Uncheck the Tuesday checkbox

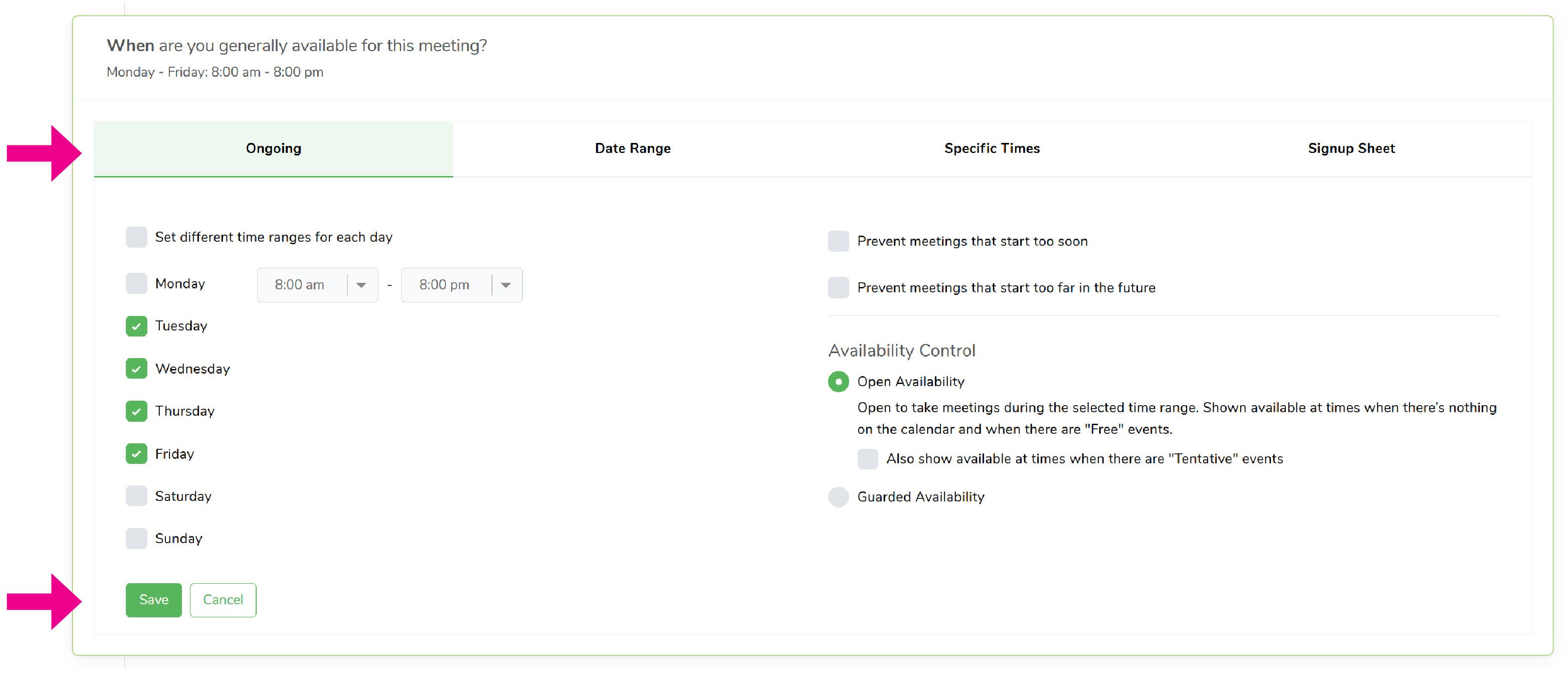coord(136,326)
